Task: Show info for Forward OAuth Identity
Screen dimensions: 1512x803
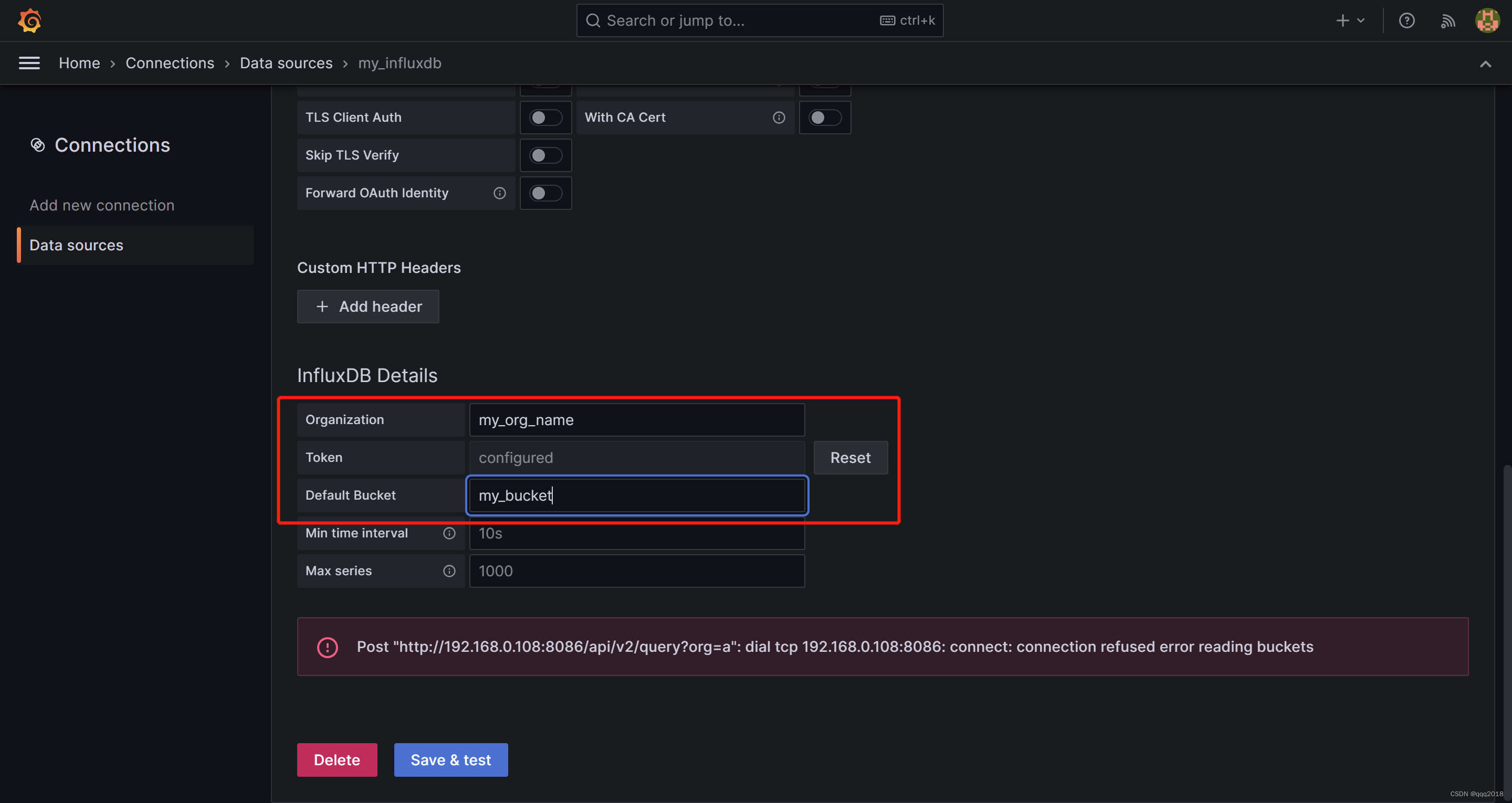Action: tap(499, 193)
